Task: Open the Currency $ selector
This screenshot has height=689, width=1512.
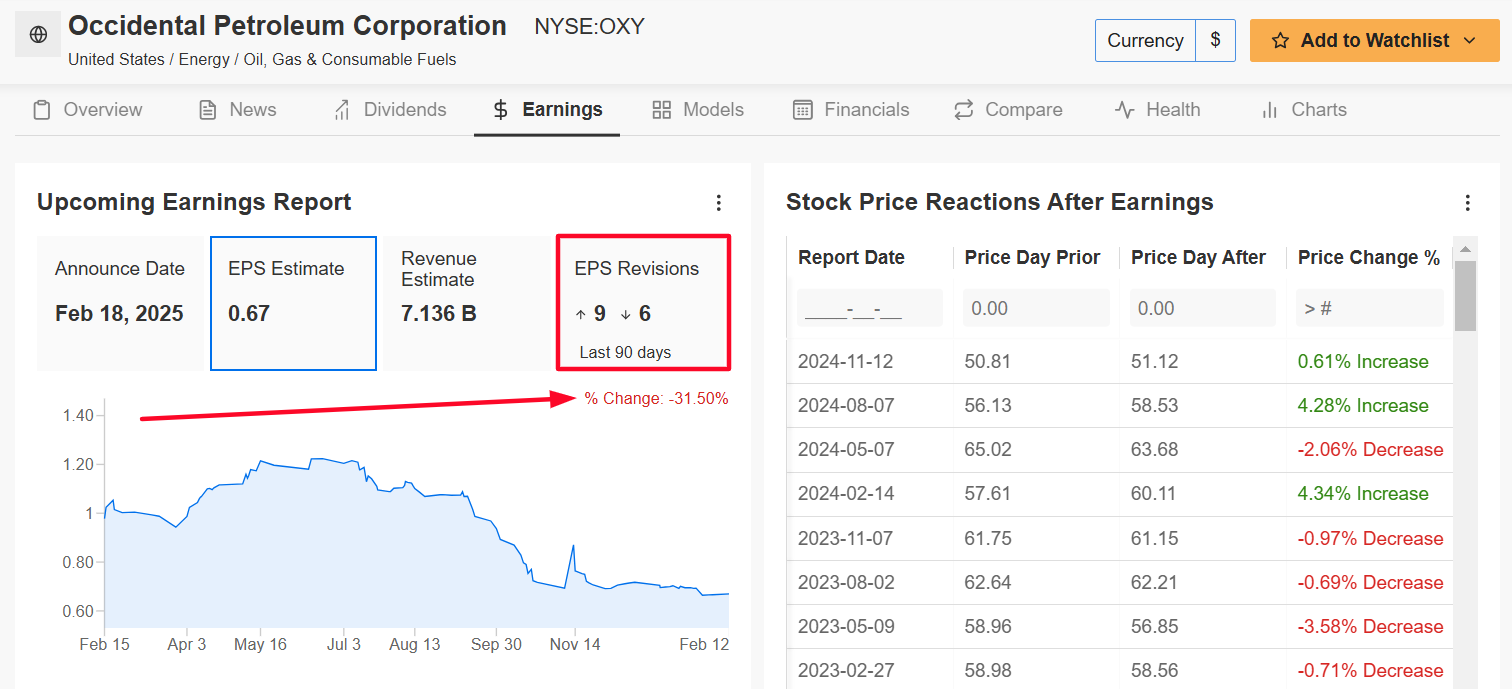Action: coord(1215,41)
